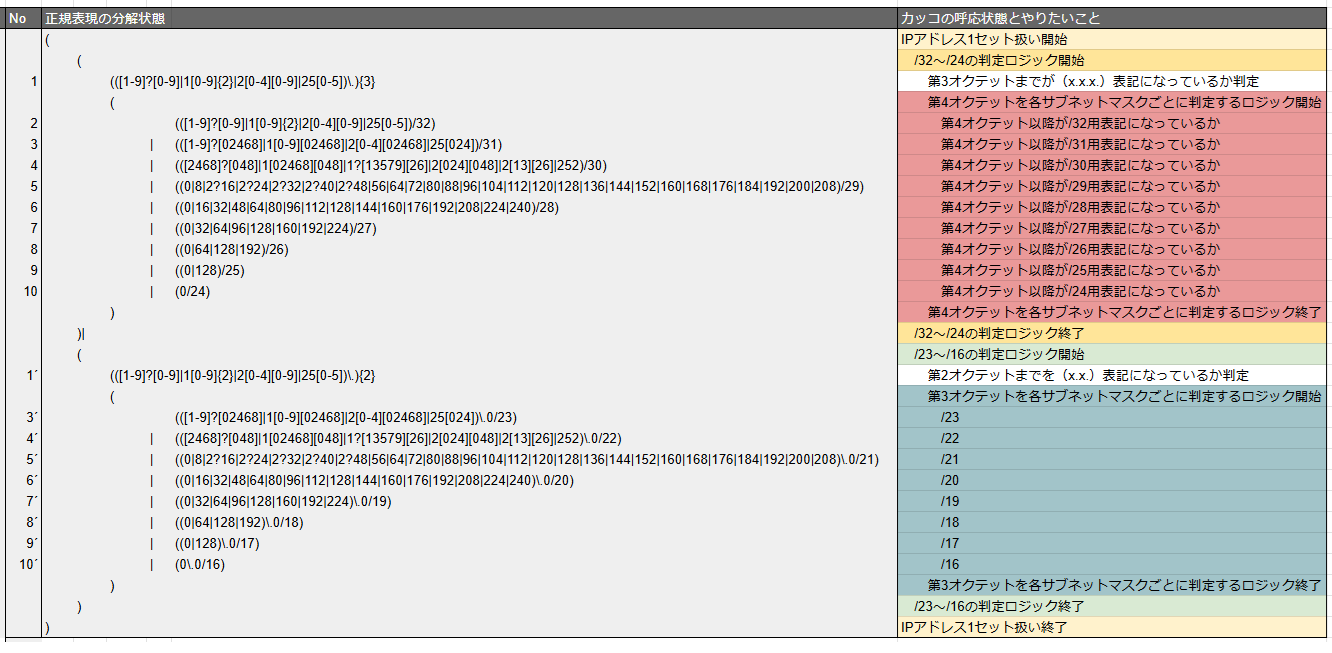
Task: Click the description cell "IPアドレス1セット扱い開始"
Action: [x=1113, y=40]
